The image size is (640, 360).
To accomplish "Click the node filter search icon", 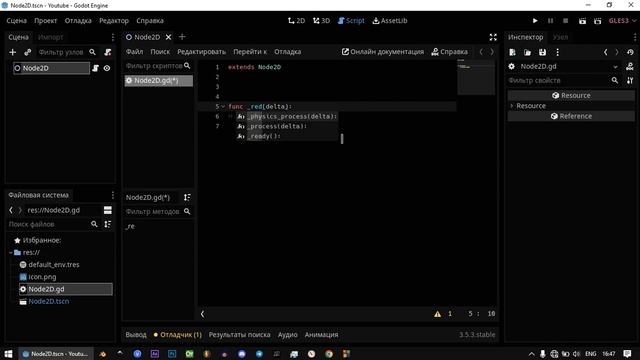I will click(x=93, y=52).
